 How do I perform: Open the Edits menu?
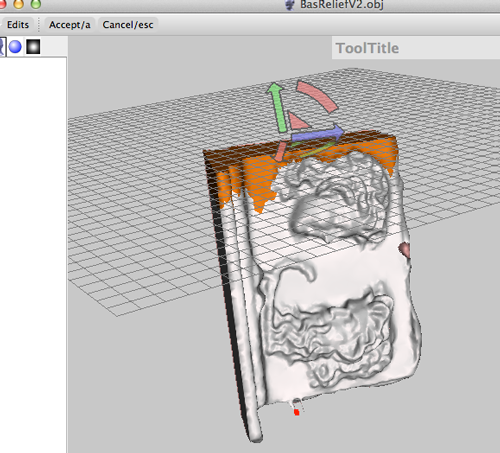(17, 25)
